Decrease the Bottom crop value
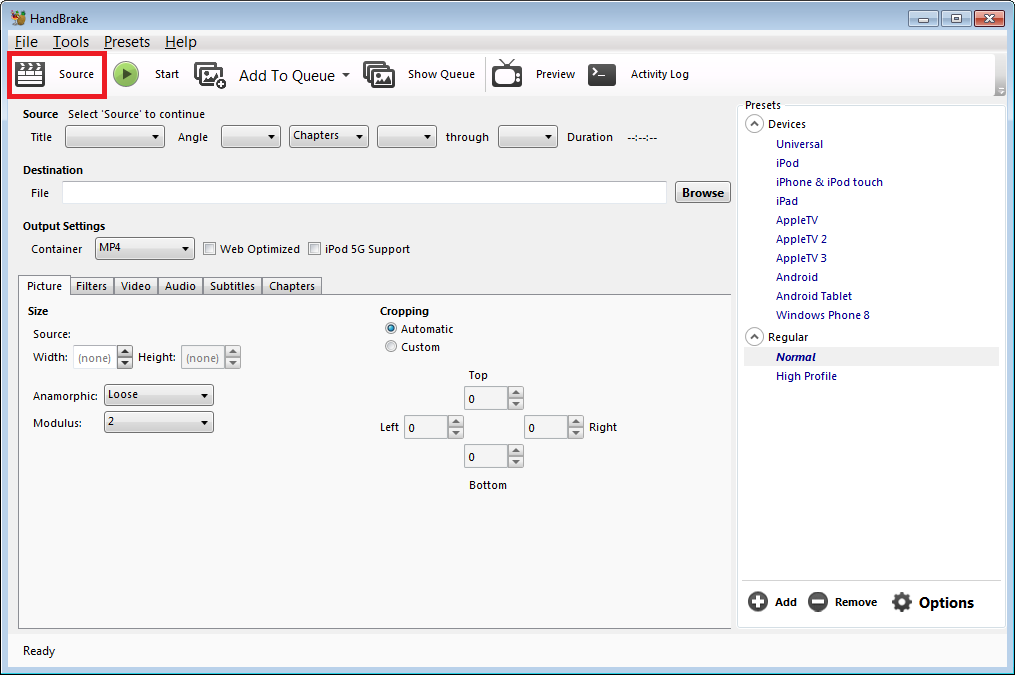The height and width of the screenshot is (675, 1015). [515, 462]
